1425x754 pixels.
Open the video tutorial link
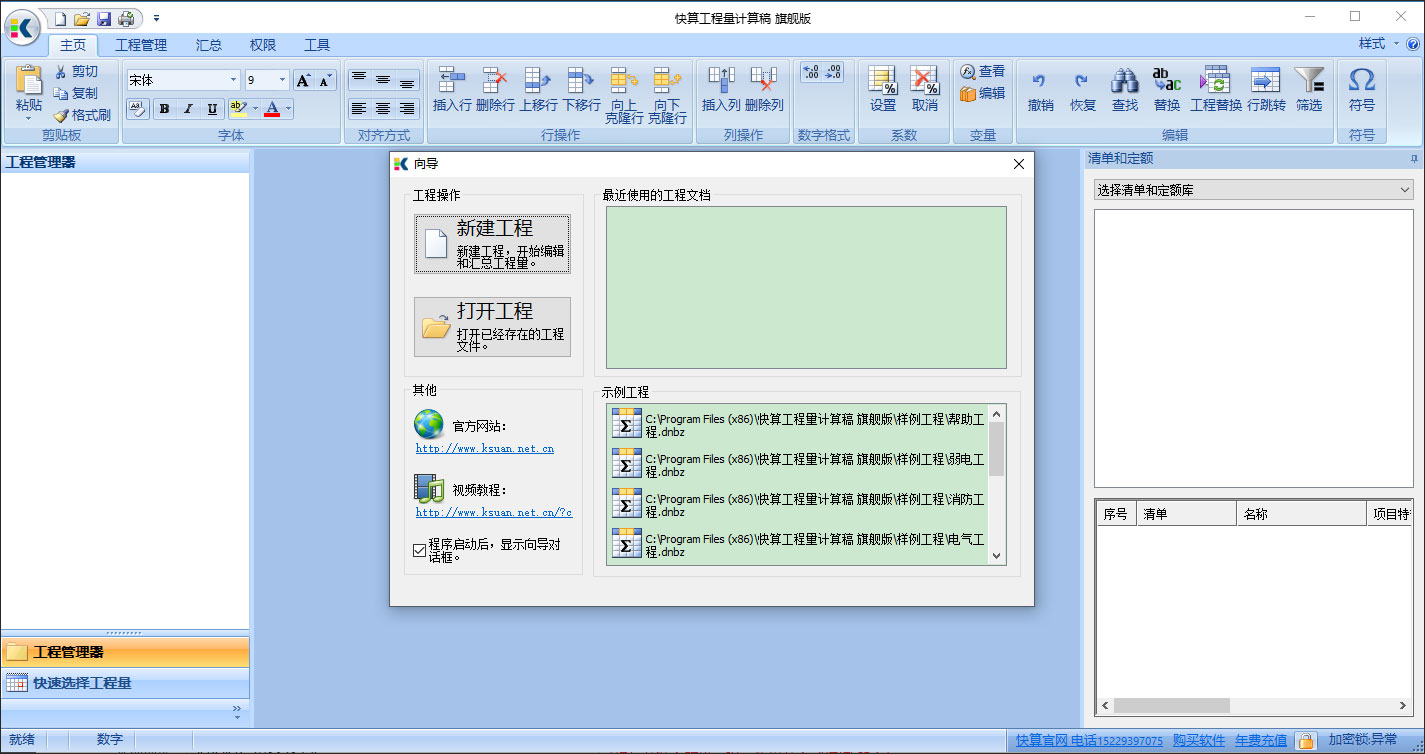point(494,513)
